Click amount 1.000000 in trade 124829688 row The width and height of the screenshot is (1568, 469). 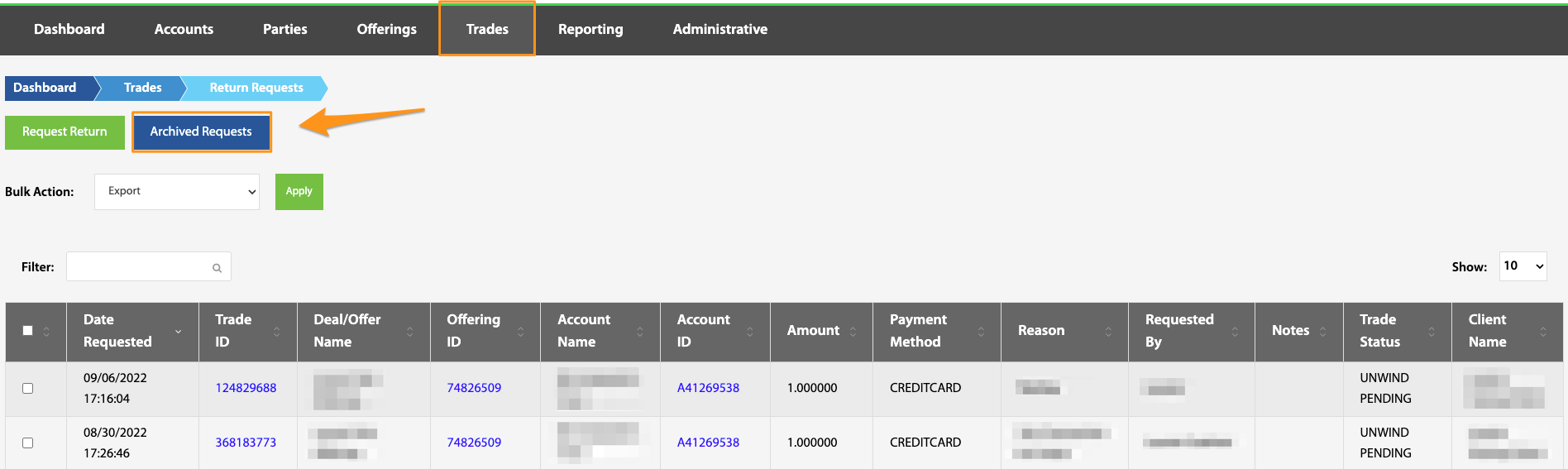click(812, 388)
